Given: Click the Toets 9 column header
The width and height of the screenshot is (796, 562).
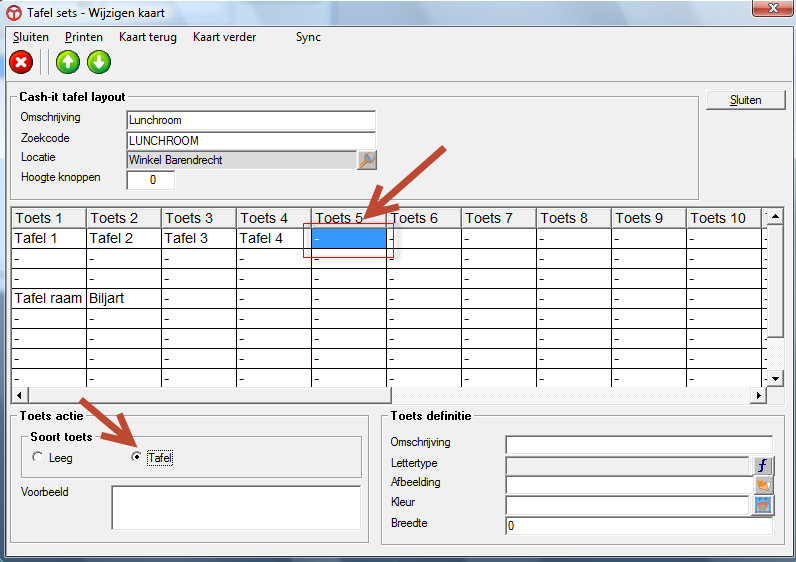Looking at the screenshot, I should click(649, 218).
